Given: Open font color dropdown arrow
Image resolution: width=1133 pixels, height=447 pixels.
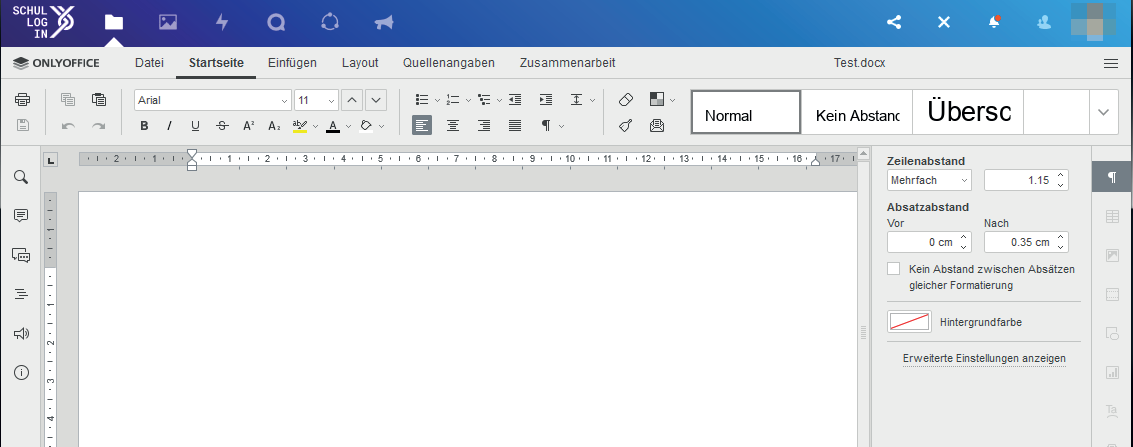Looking at the screenshot, I should 348,126.
